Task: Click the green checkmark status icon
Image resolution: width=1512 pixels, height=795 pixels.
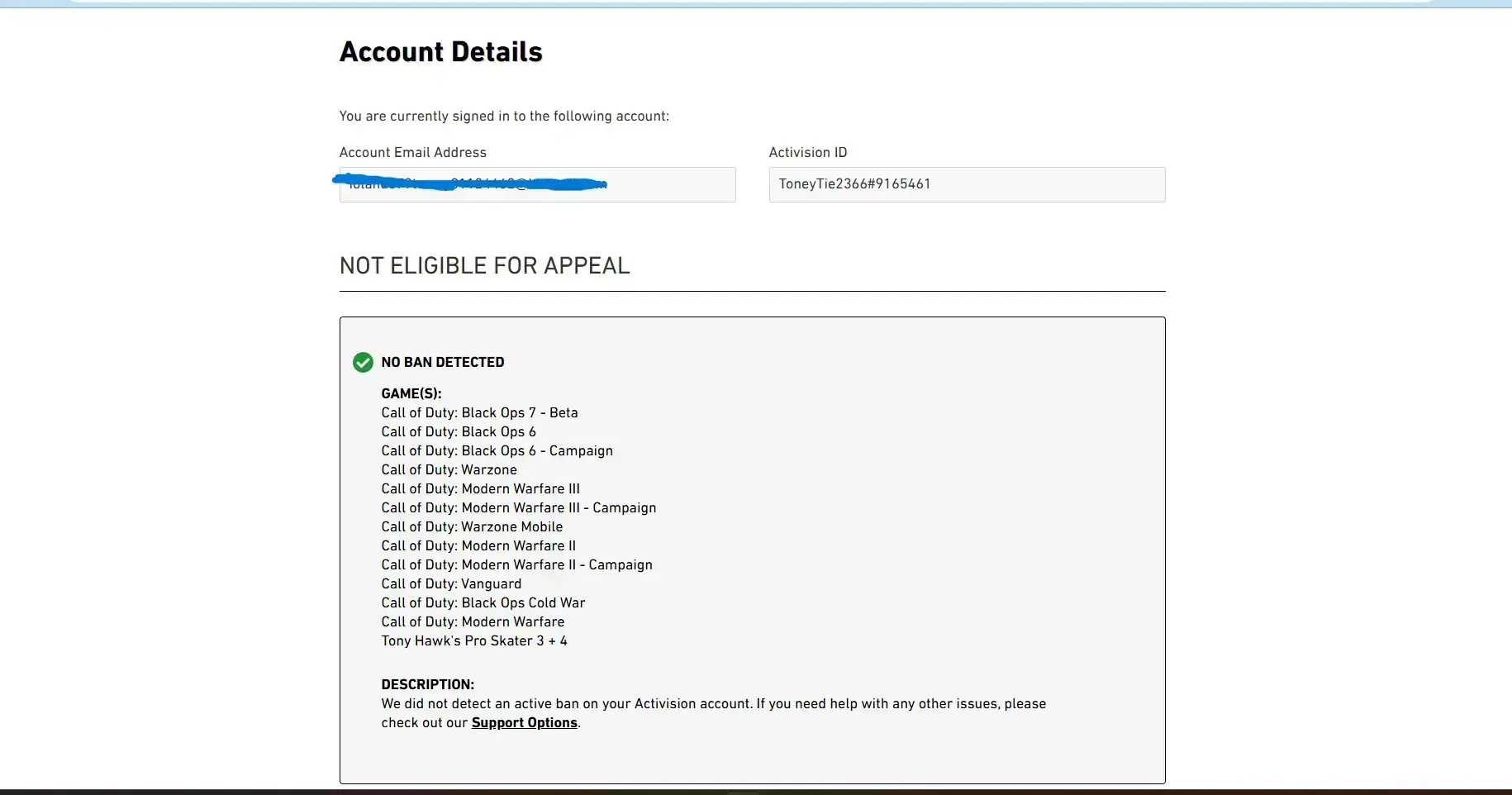Action: click(x=363, y=363)
